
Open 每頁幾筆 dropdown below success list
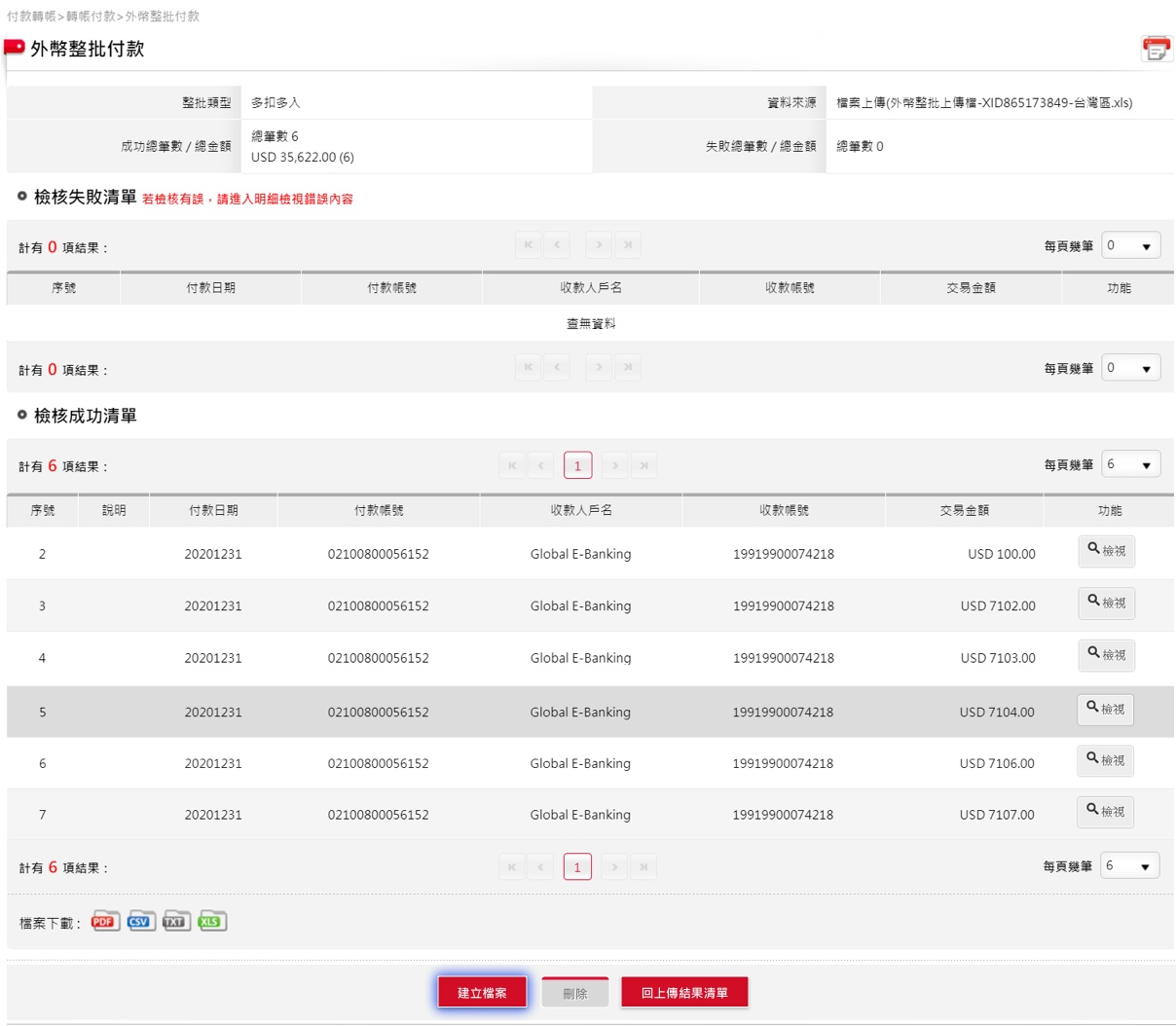point(1129,866)
